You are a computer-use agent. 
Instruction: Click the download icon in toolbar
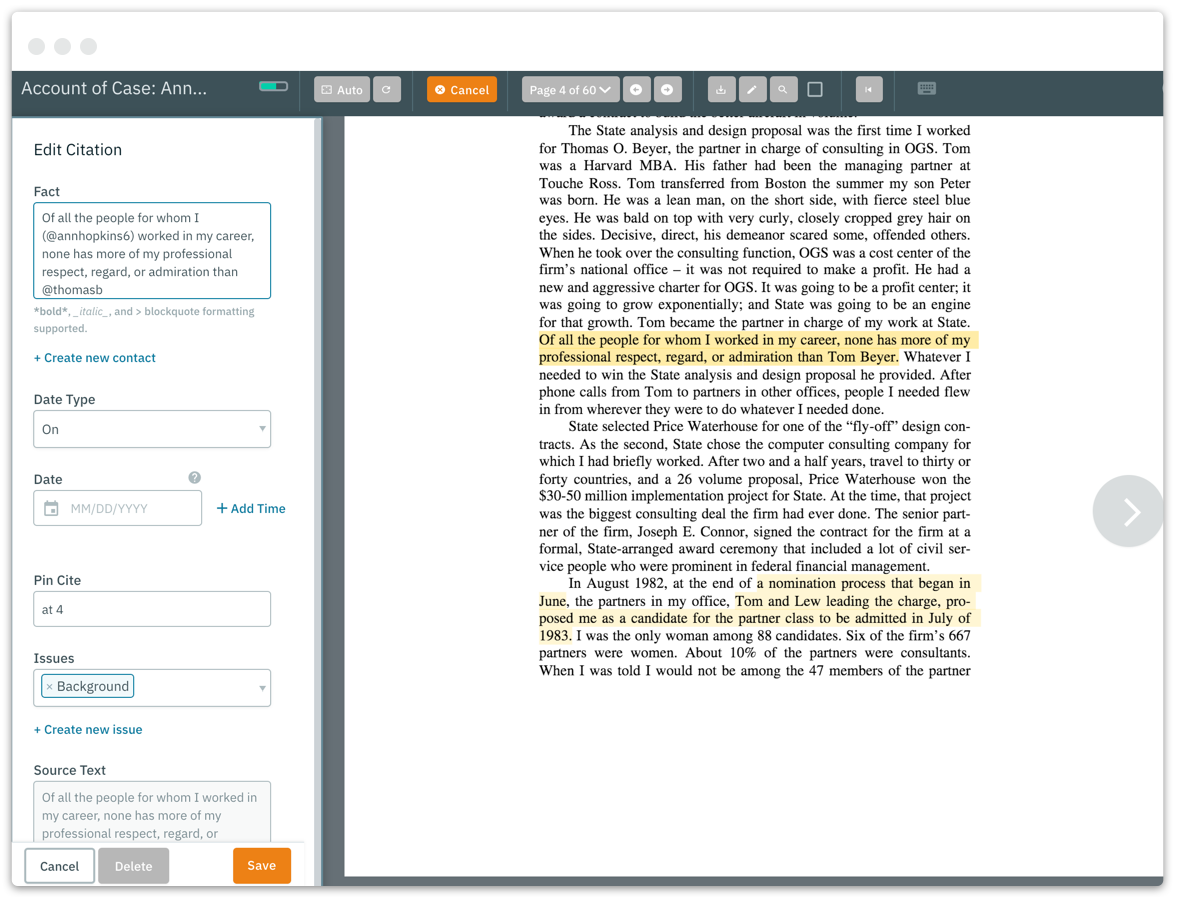(x=721, y=89)
